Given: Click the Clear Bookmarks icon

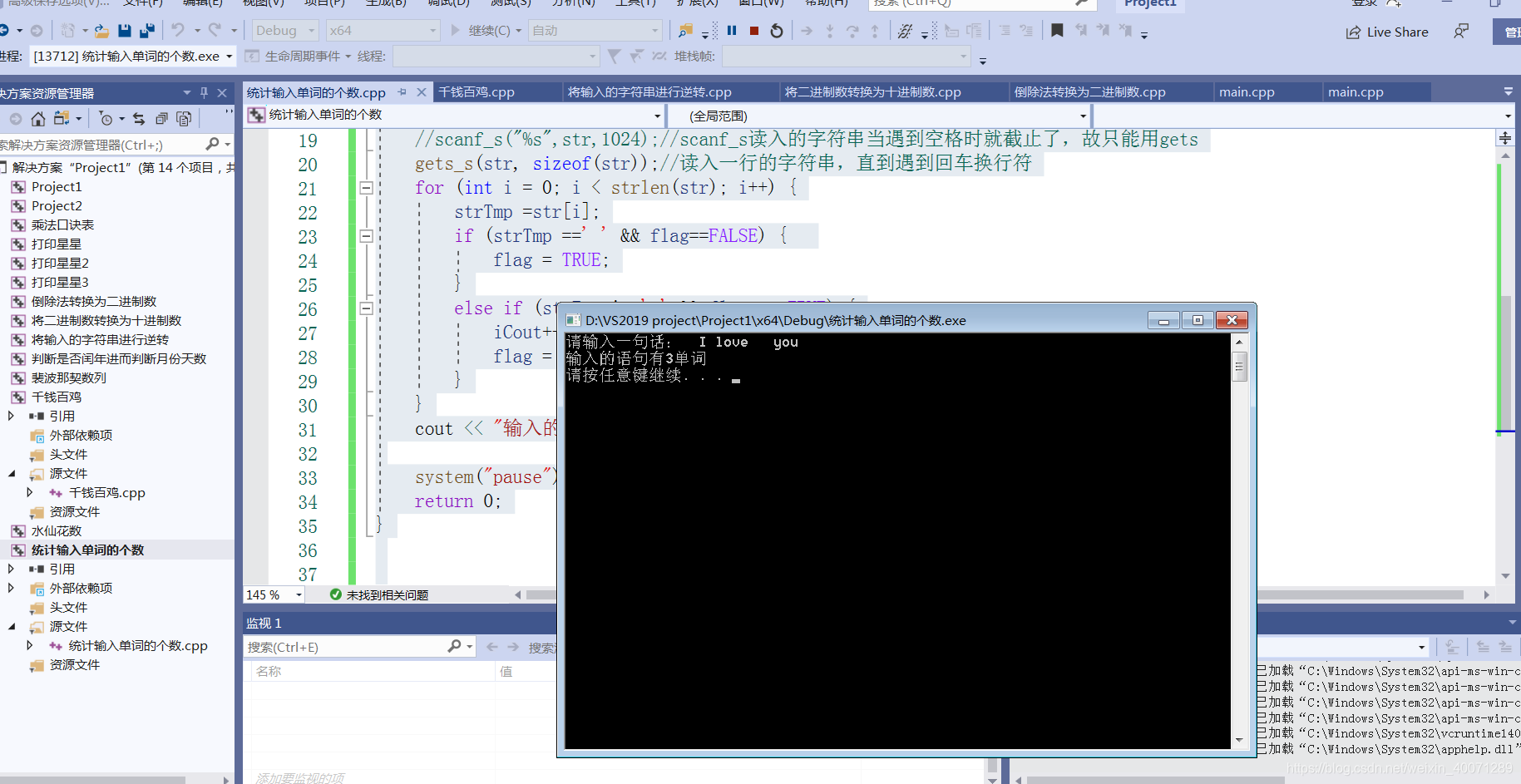Looking at the screenshot, I should point(1125,31).
